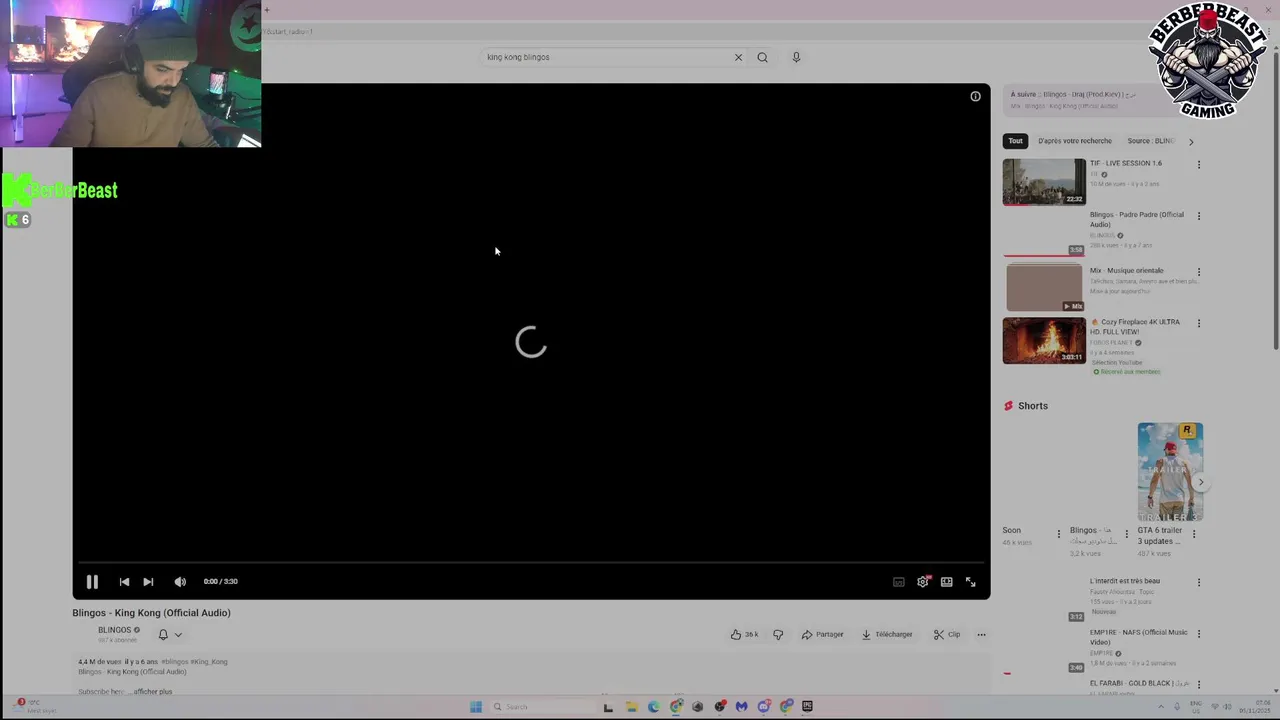The width and height of the screenshot is (1280, 720).
Task: Open File Explorer from the taskbar
Action: [x=631, y=707]
